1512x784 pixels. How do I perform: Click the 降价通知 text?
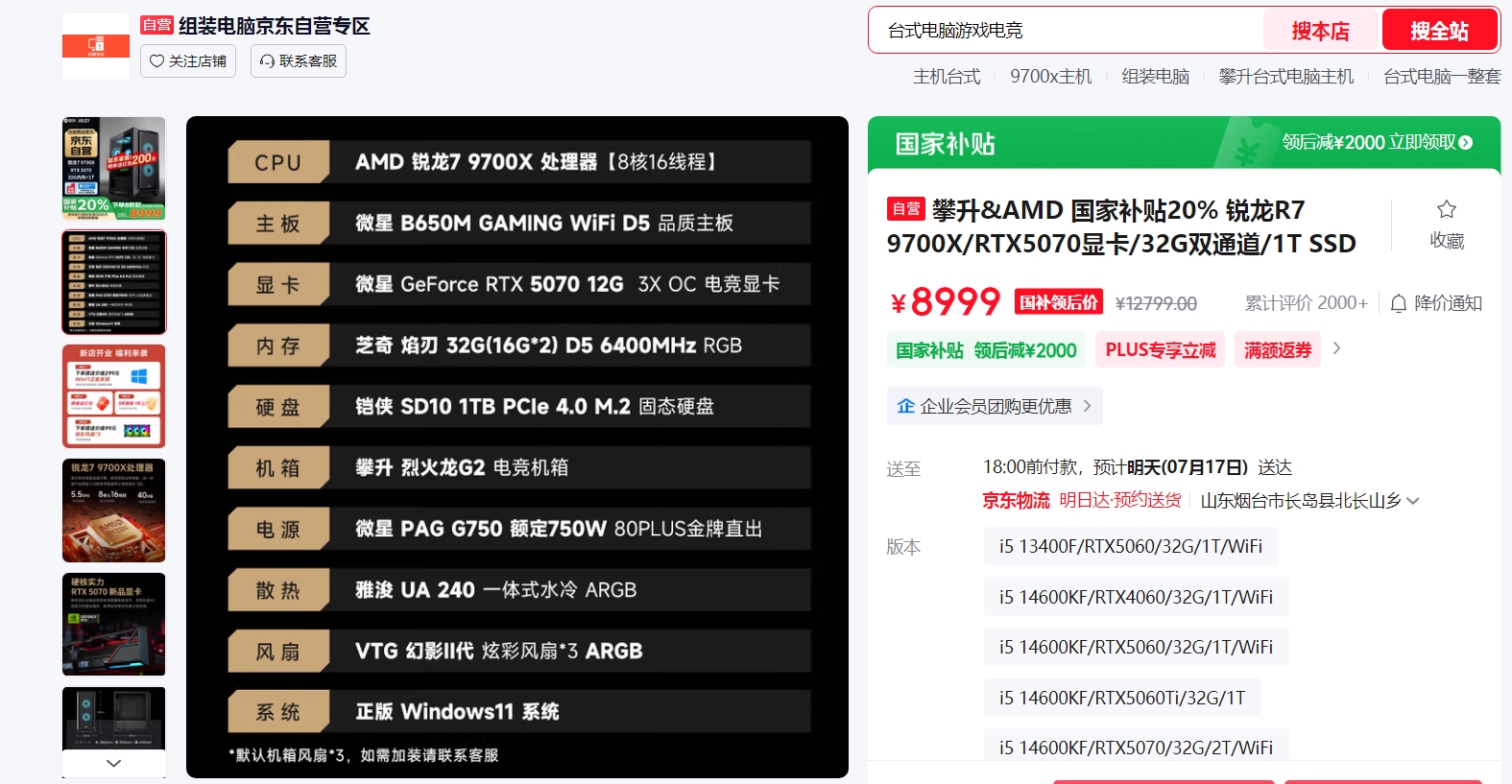1449,303
